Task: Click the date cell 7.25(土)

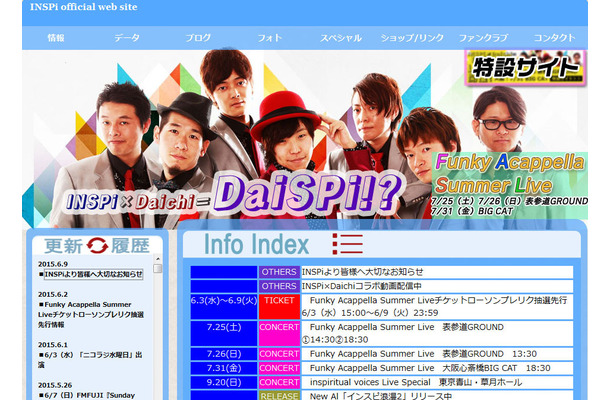Action: pos(224,333)
